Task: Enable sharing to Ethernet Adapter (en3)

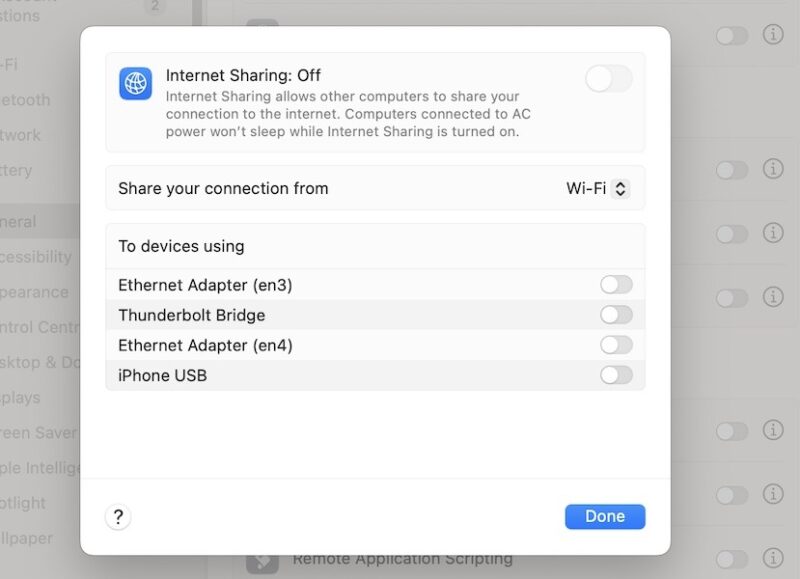Action: (x=617, y=284)
